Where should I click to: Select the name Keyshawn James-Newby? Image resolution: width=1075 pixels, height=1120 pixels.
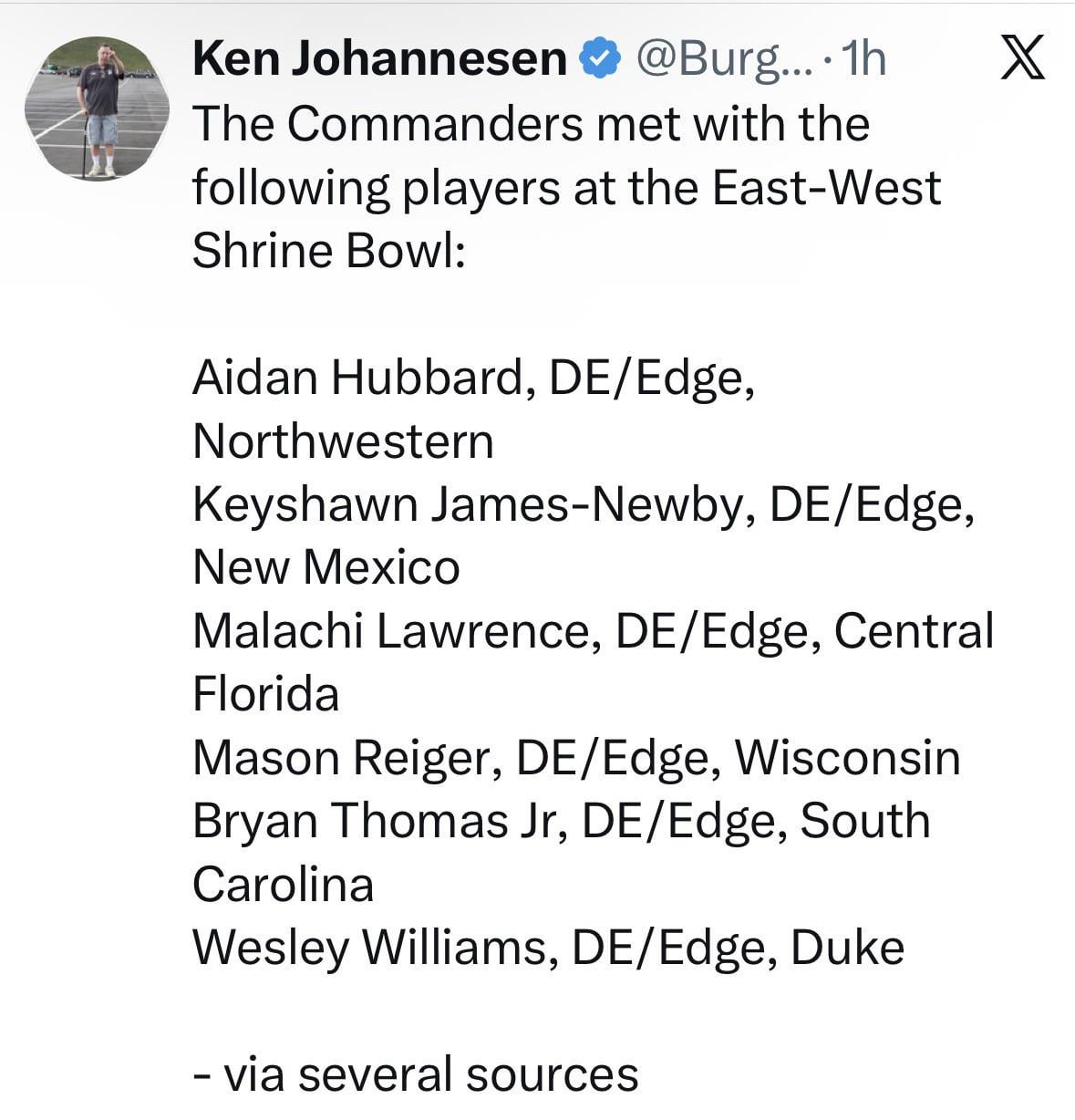[x=467, y=504]
